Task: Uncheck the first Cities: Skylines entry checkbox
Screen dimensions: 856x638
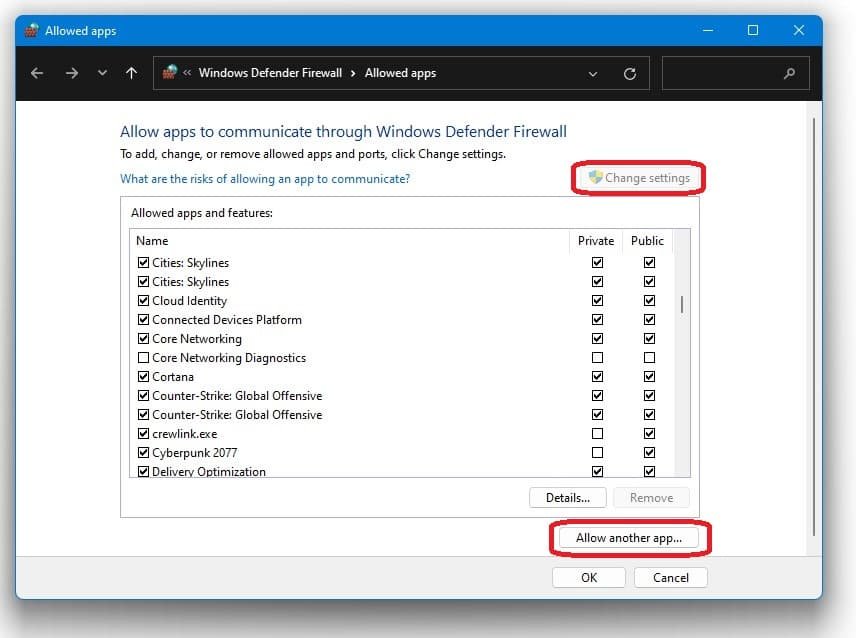Action: tap(144, 263)
